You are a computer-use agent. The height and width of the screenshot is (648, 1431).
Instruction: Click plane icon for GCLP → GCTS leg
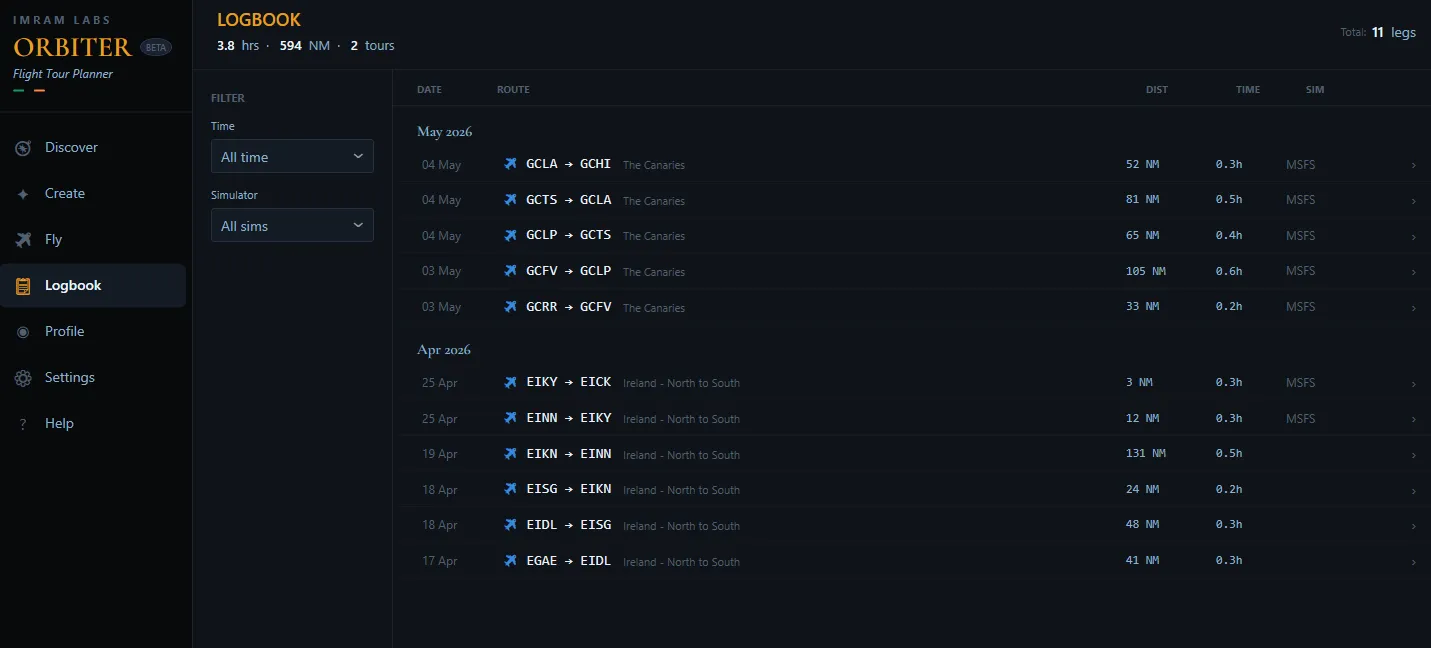click(x=511, y=235)
